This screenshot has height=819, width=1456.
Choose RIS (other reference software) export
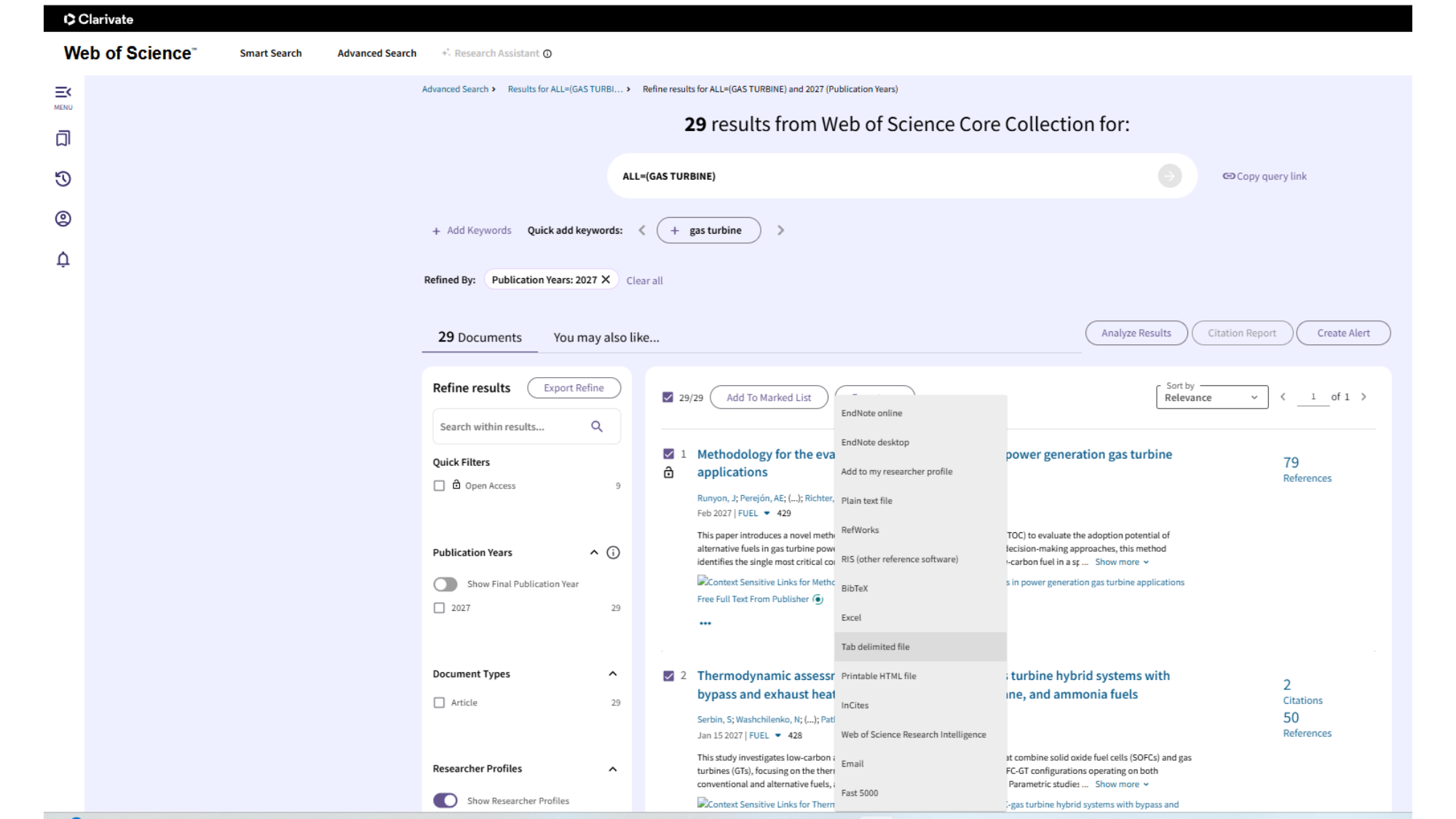(920, 559)
